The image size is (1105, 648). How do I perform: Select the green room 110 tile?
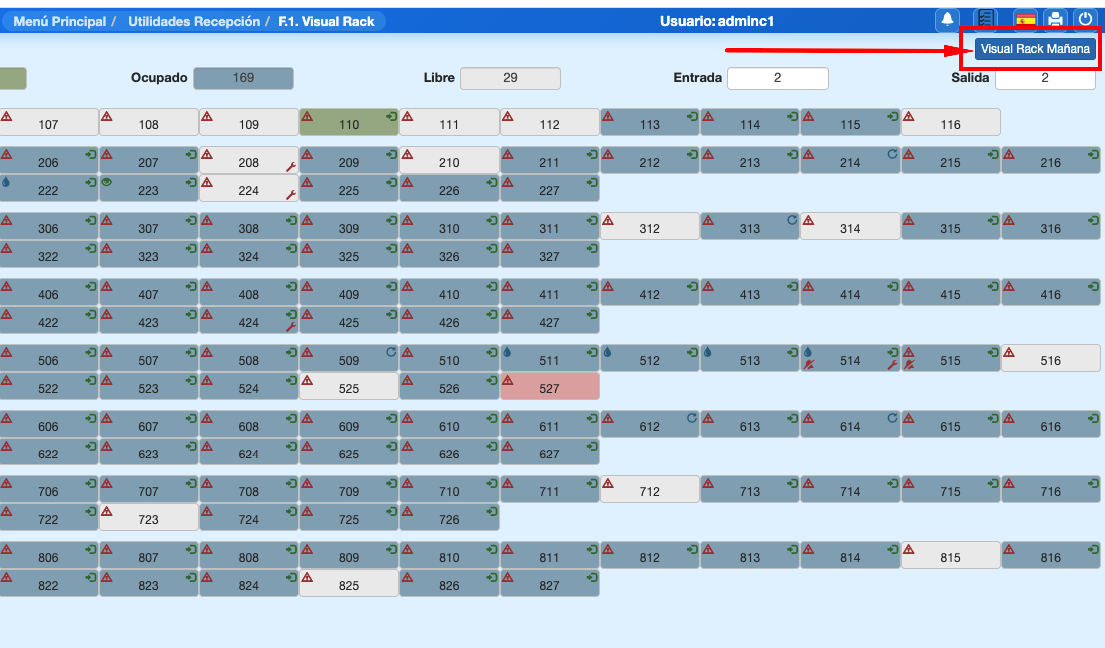pyautogui.click(x=348, y=122)
